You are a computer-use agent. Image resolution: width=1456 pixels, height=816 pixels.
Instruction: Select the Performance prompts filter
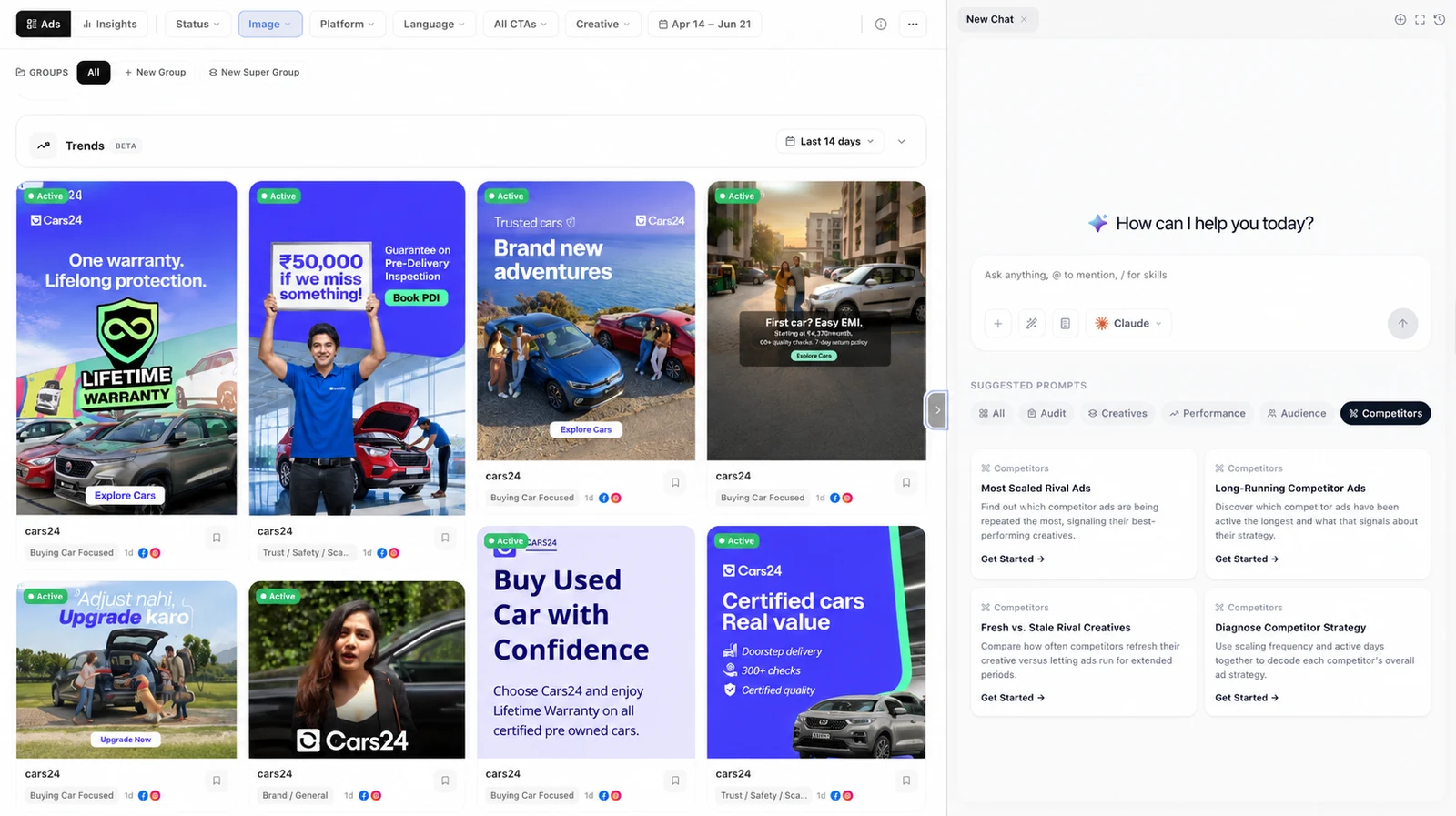tap(1207, 413)
